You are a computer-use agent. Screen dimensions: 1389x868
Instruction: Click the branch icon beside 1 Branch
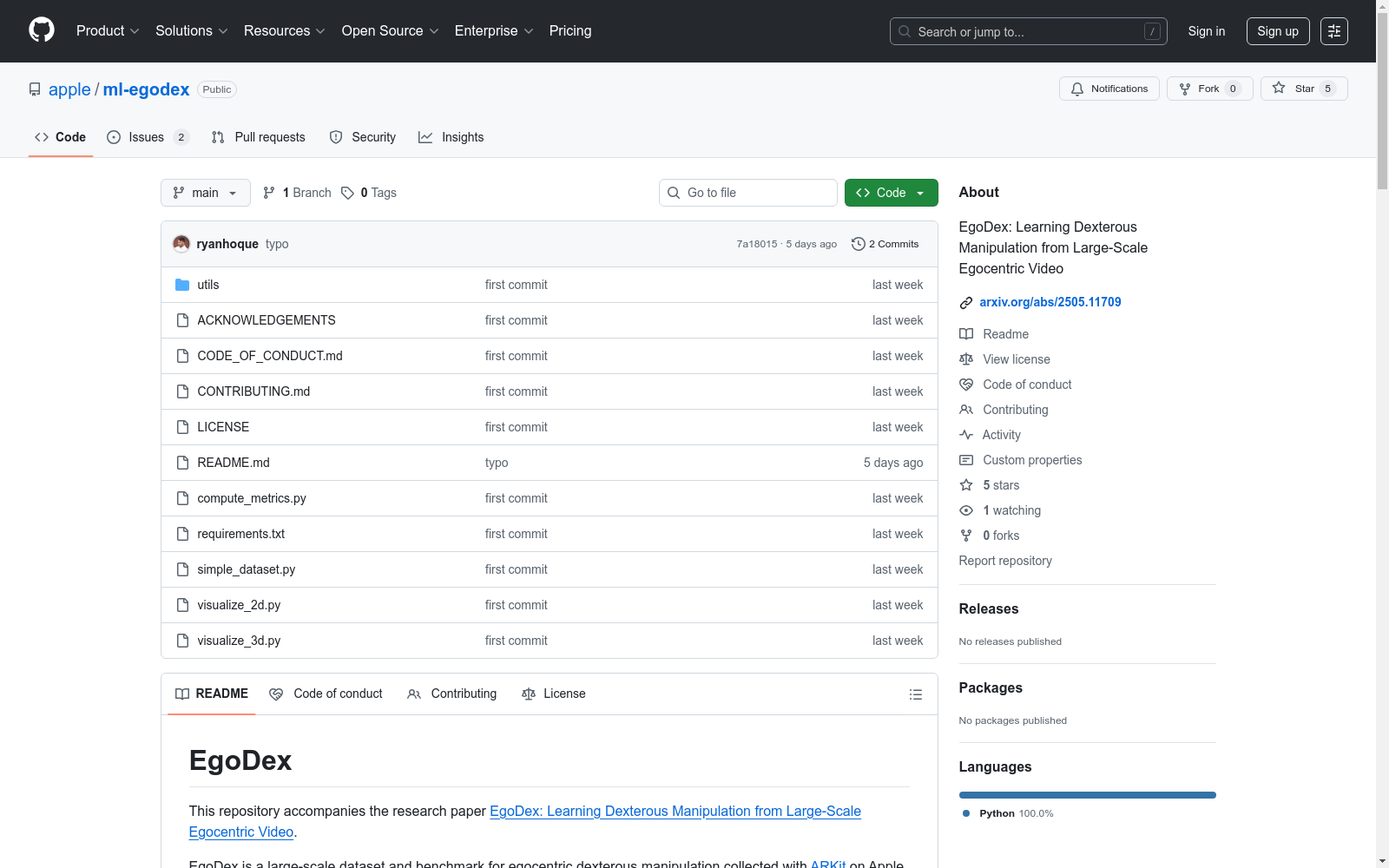tap(269, 193)
